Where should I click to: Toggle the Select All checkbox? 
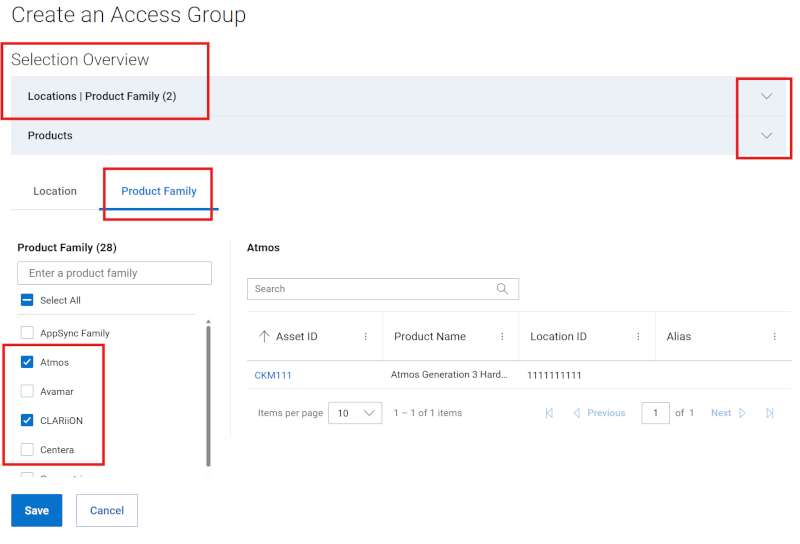tap(27, 300)
